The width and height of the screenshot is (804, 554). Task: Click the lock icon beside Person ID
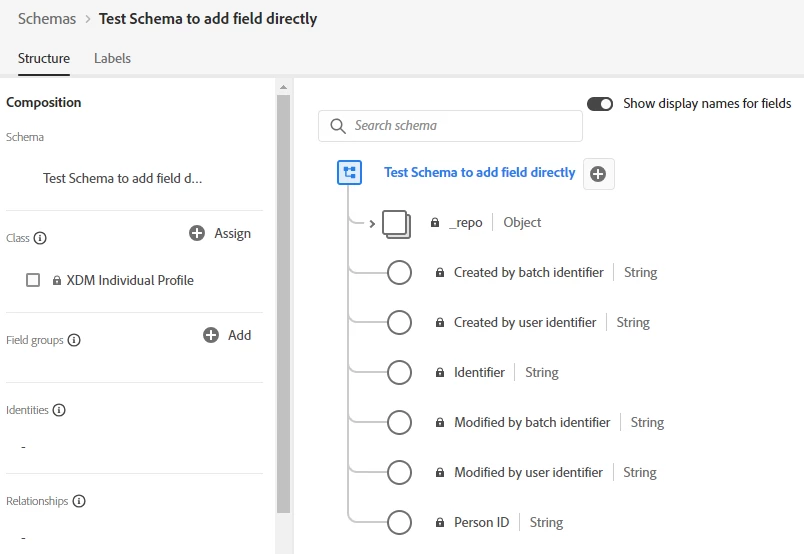440,523
